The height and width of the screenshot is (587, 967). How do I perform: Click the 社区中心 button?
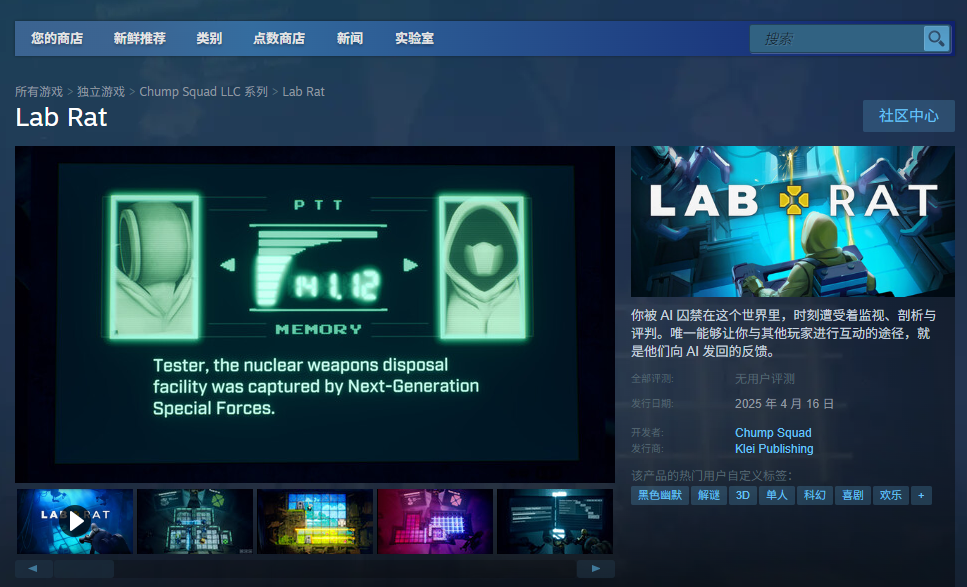[x=908, y=116]
